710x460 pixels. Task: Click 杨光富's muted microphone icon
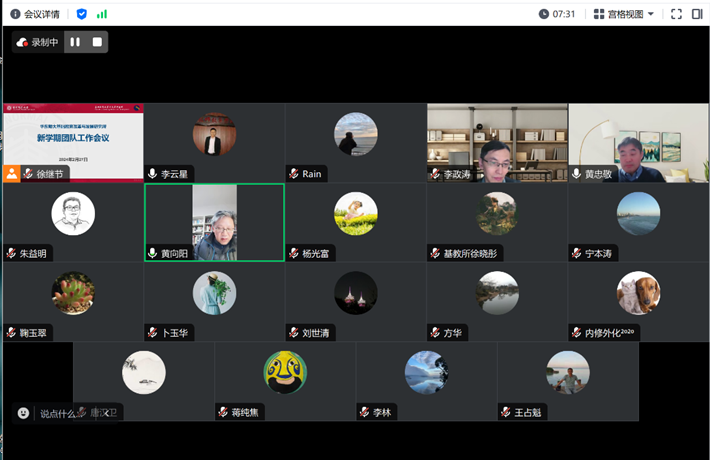(x=294, y=254)
